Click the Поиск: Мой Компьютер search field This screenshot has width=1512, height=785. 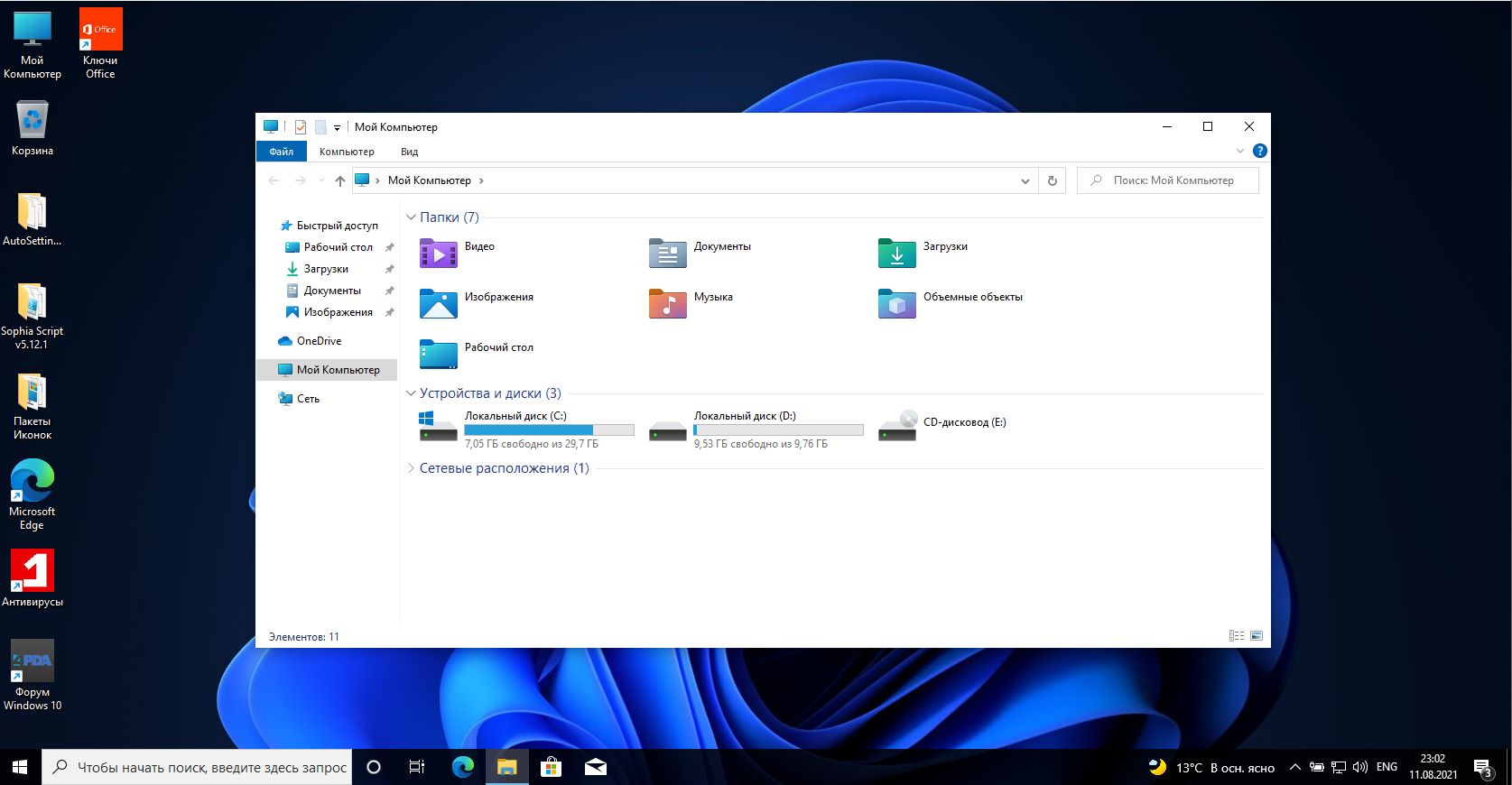pyautogui.click(x=1173, y=180)
